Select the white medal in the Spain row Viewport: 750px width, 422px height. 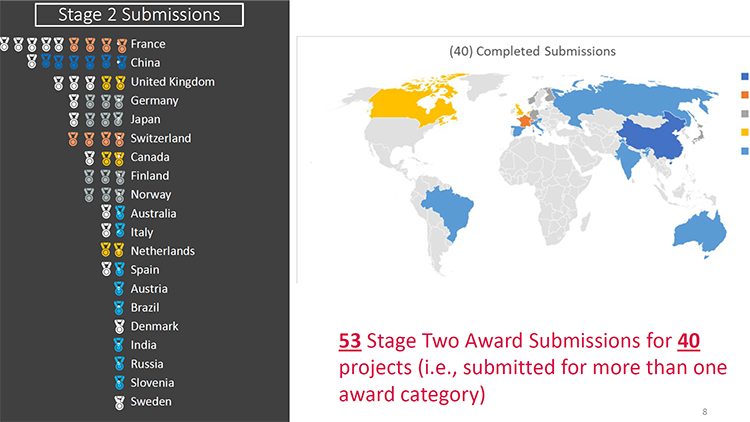(x=106, y=270)
